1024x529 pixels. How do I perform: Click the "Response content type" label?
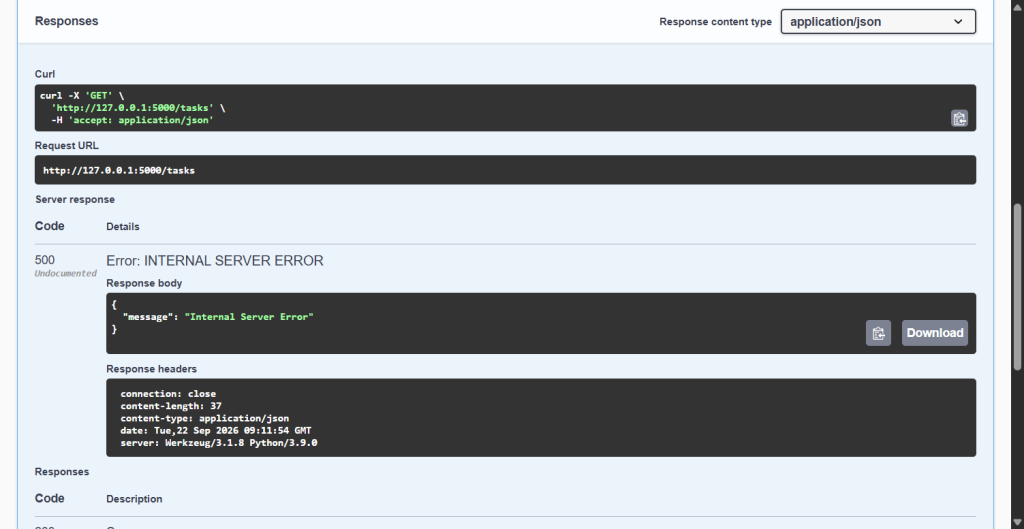(x=715, y=22)
